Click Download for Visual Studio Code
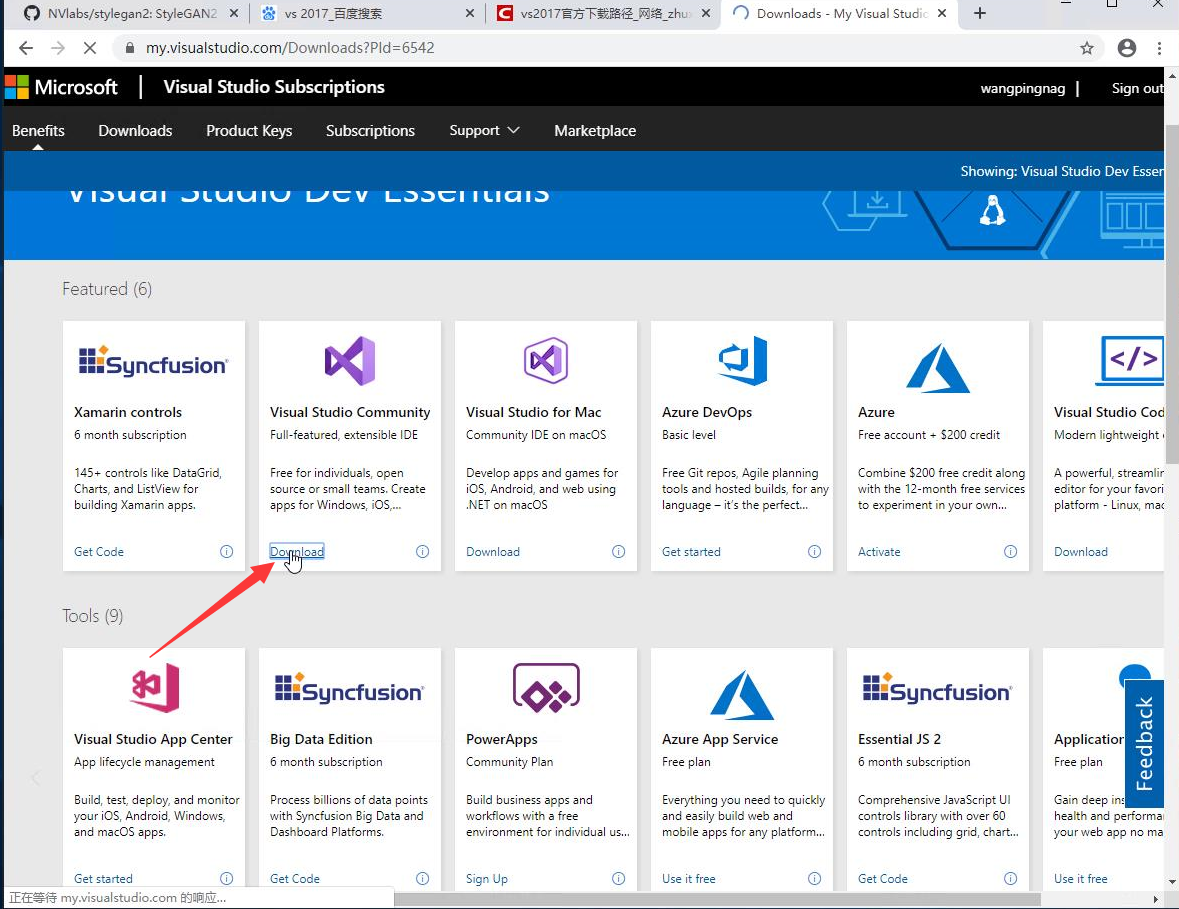The width and height of the screenshot is (1179, 909). click(x=1080, y=552)
